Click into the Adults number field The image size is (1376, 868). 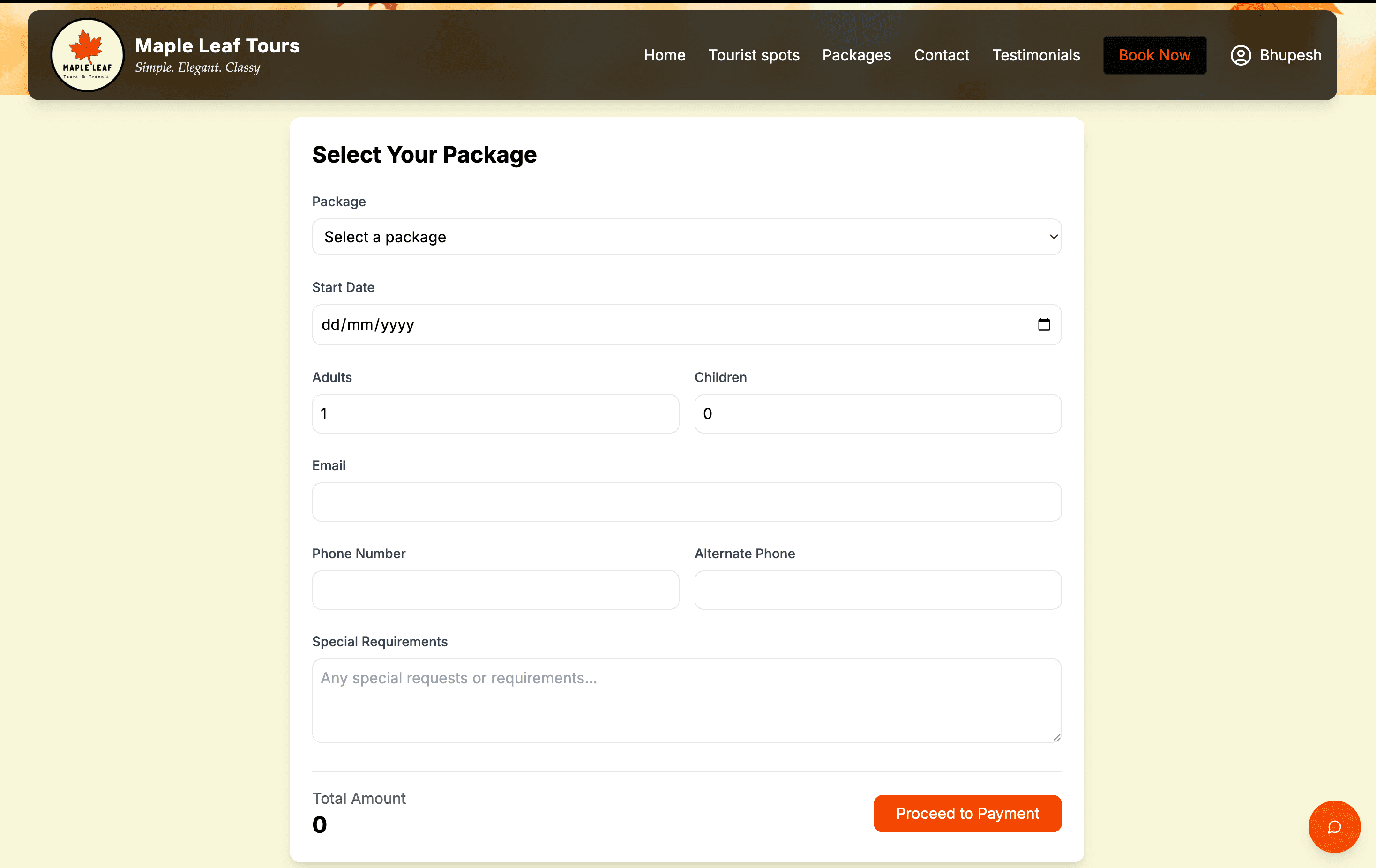tap(495, 414)
